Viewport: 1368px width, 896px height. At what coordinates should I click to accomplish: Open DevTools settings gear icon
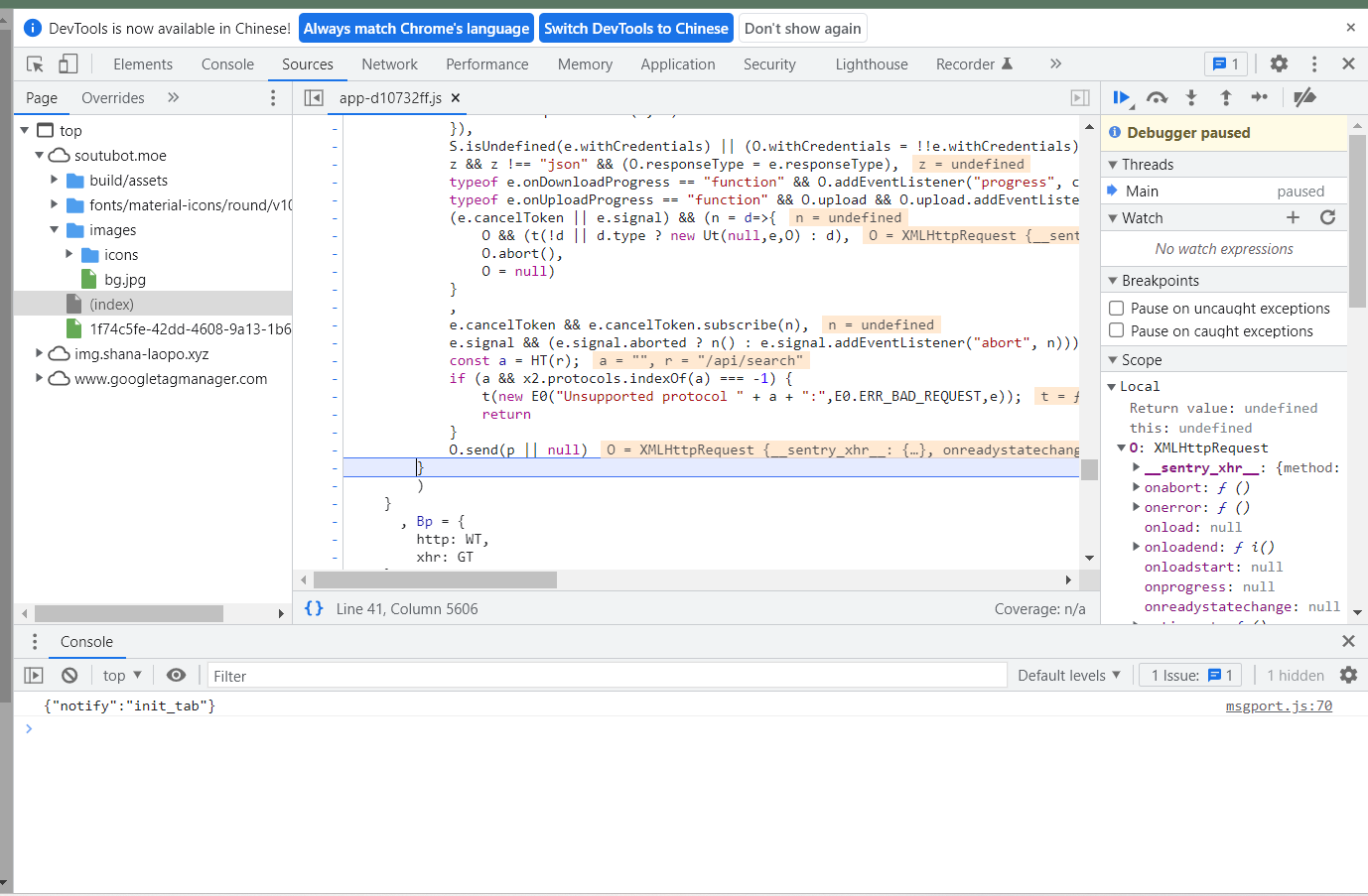point(1279,64)
